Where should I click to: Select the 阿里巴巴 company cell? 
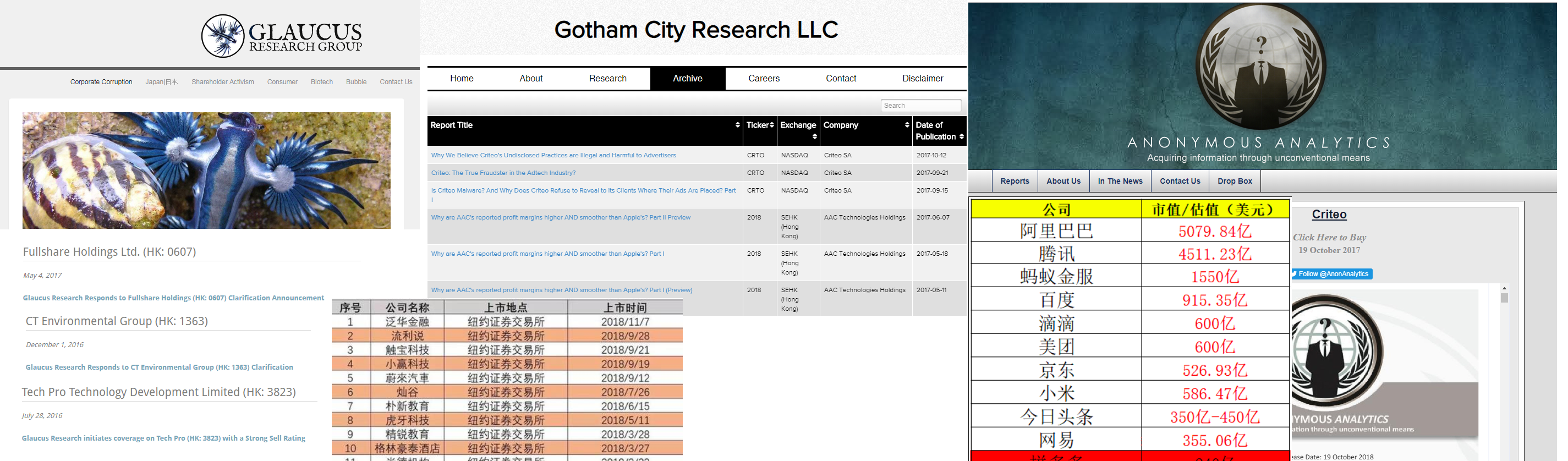pos(1056,231)
